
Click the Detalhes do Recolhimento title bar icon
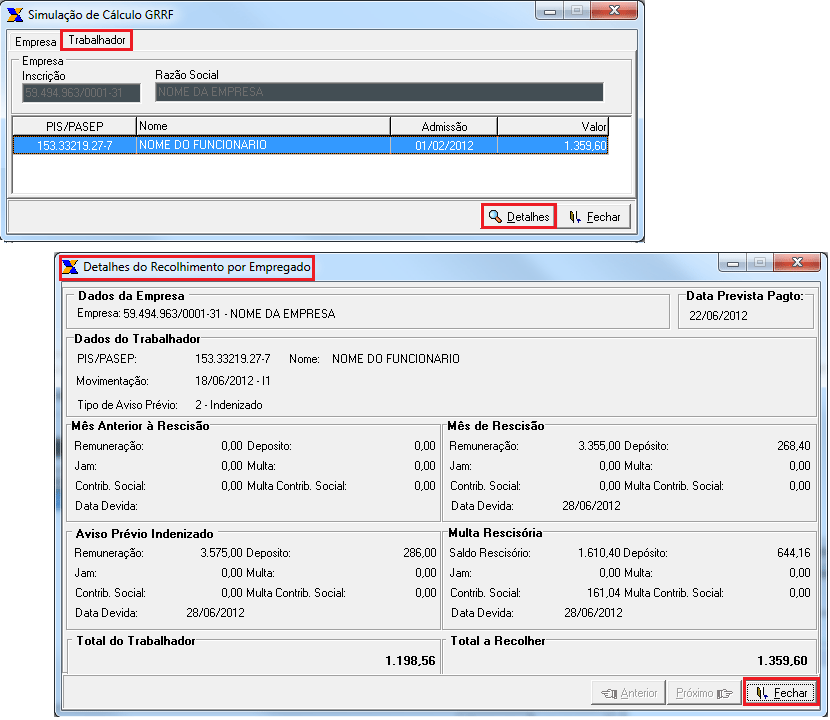(x=70, y=267)
